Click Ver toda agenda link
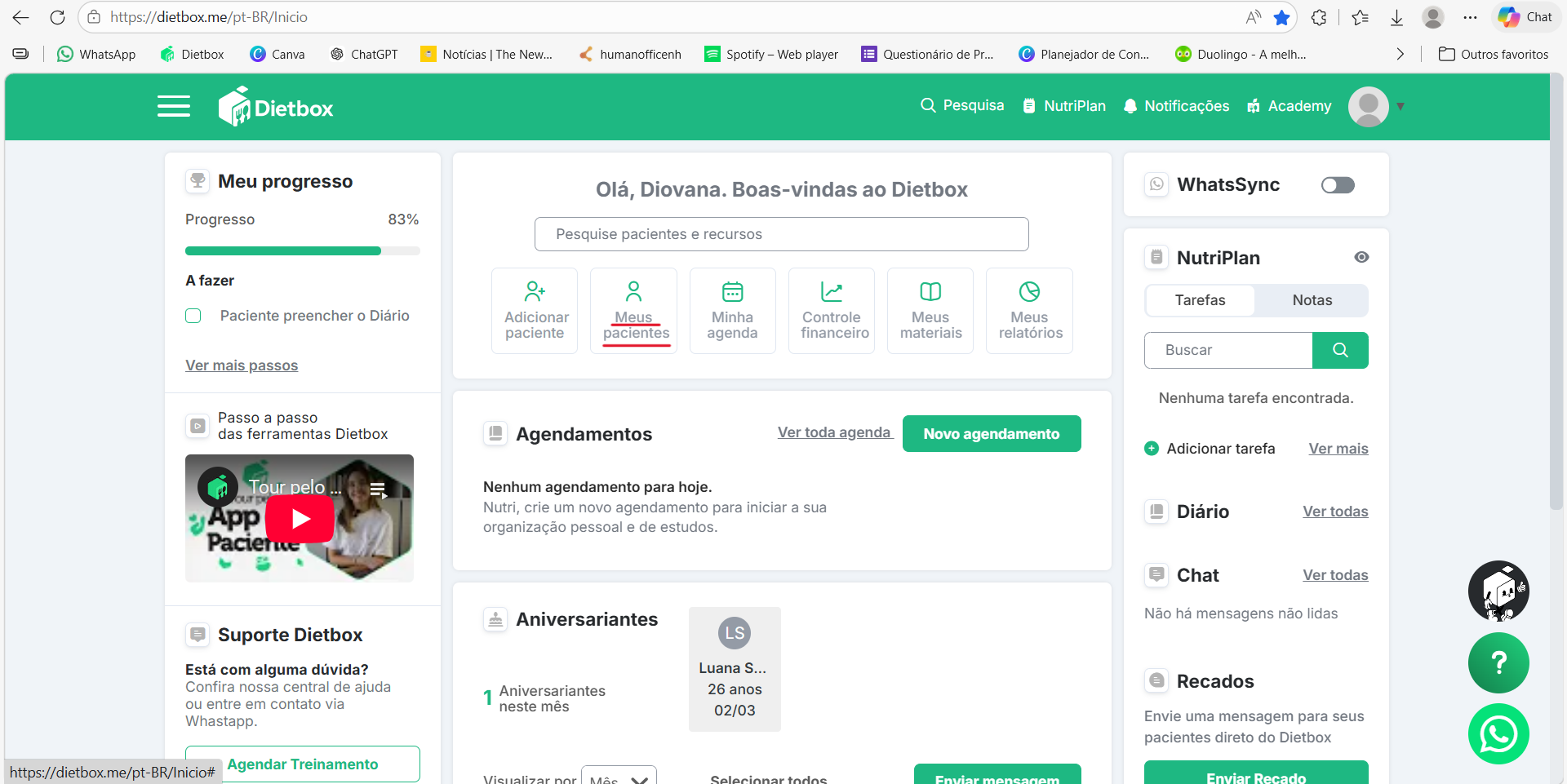Viewport: 1567px width, 784px height. click(834, 432)
